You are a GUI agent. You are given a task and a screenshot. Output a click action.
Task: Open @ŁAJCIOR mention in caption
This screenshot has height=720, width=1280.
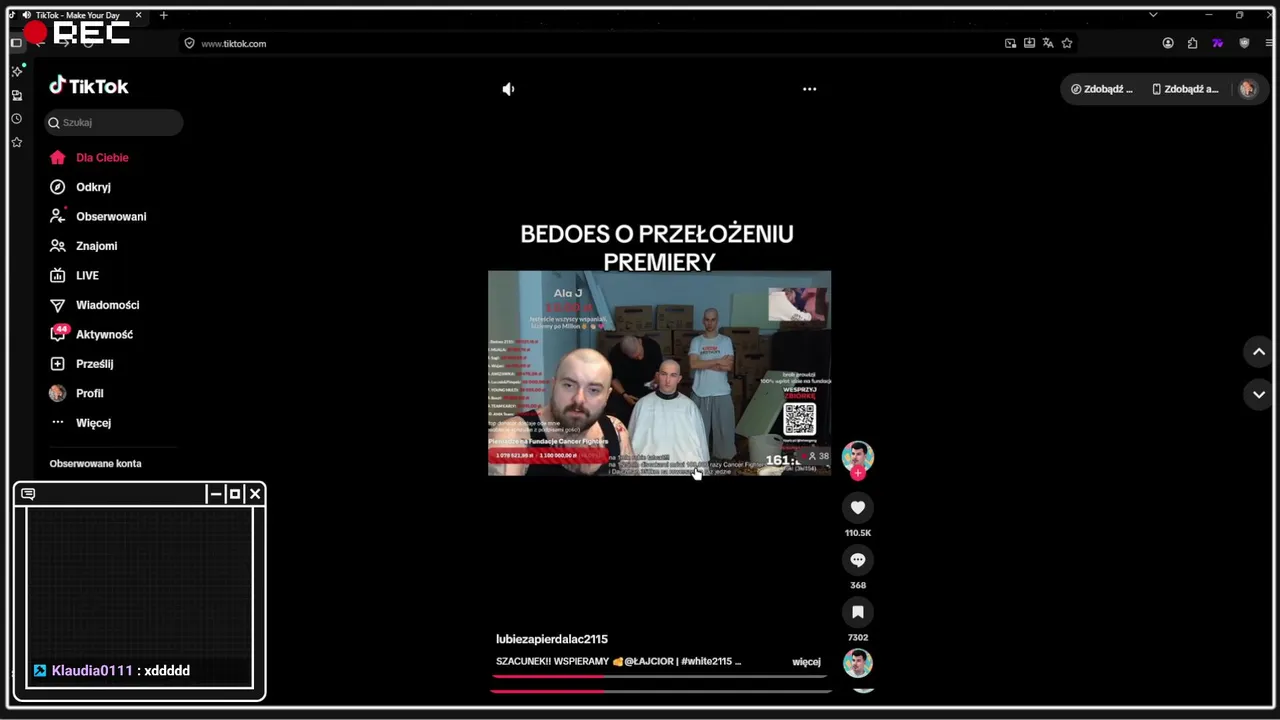click(648, 662)
